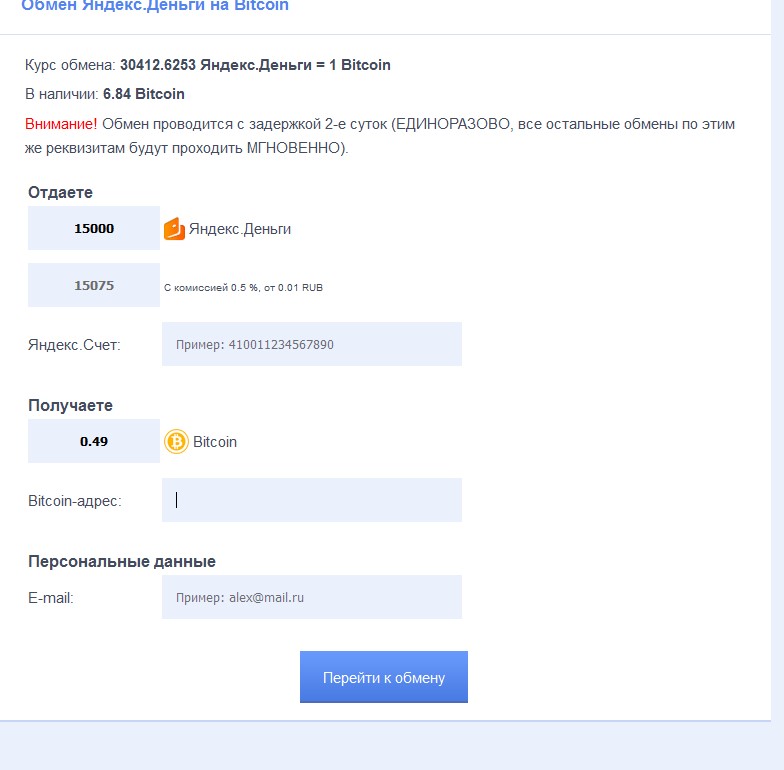Focus the Яндекс.Счет account number field
The image size is (784, 770).
click(x=312, y=344)
